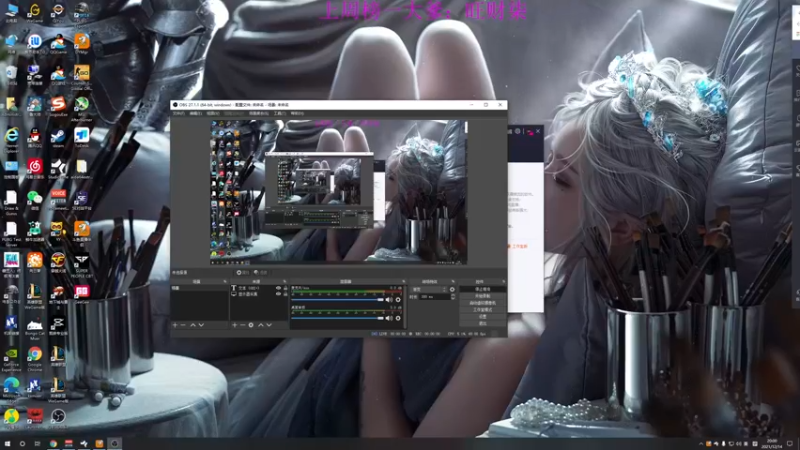Open the notification center in the taskbar corner
This screenshot has height=450, width=800.
point(790,444)
